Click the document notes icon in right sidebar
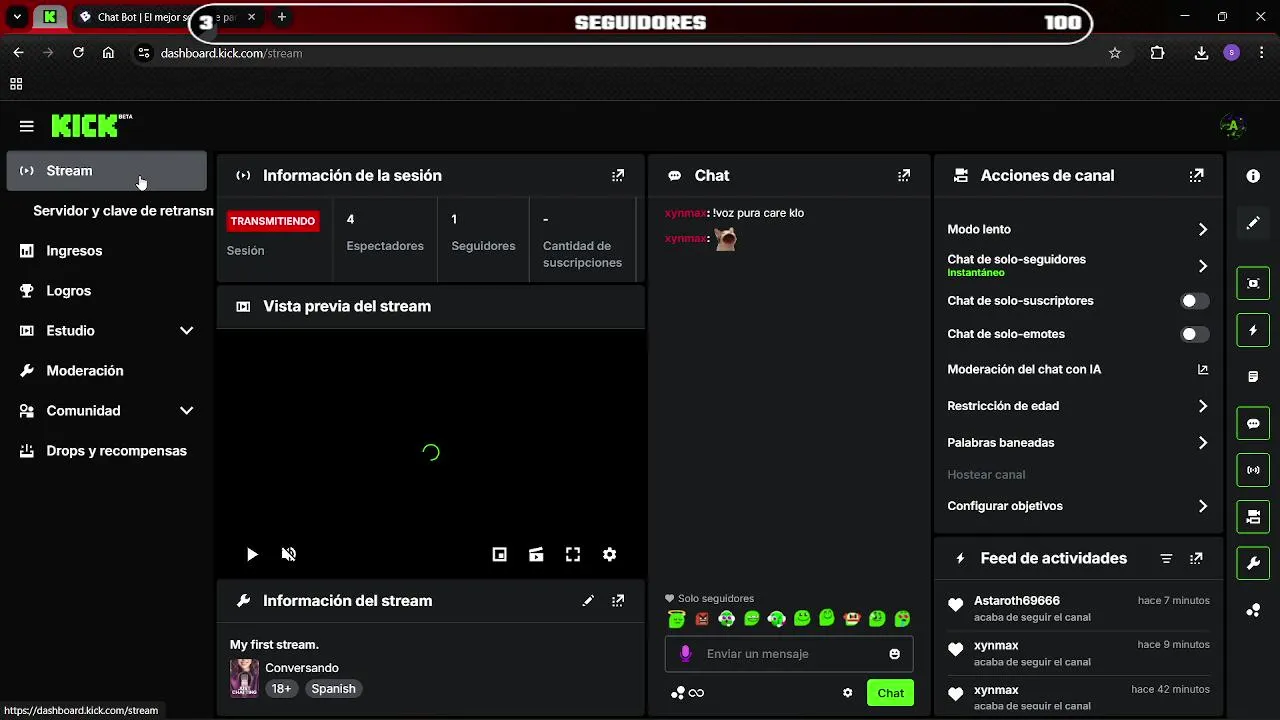This screenshot has width=1280, height=720. (1253, 377)
